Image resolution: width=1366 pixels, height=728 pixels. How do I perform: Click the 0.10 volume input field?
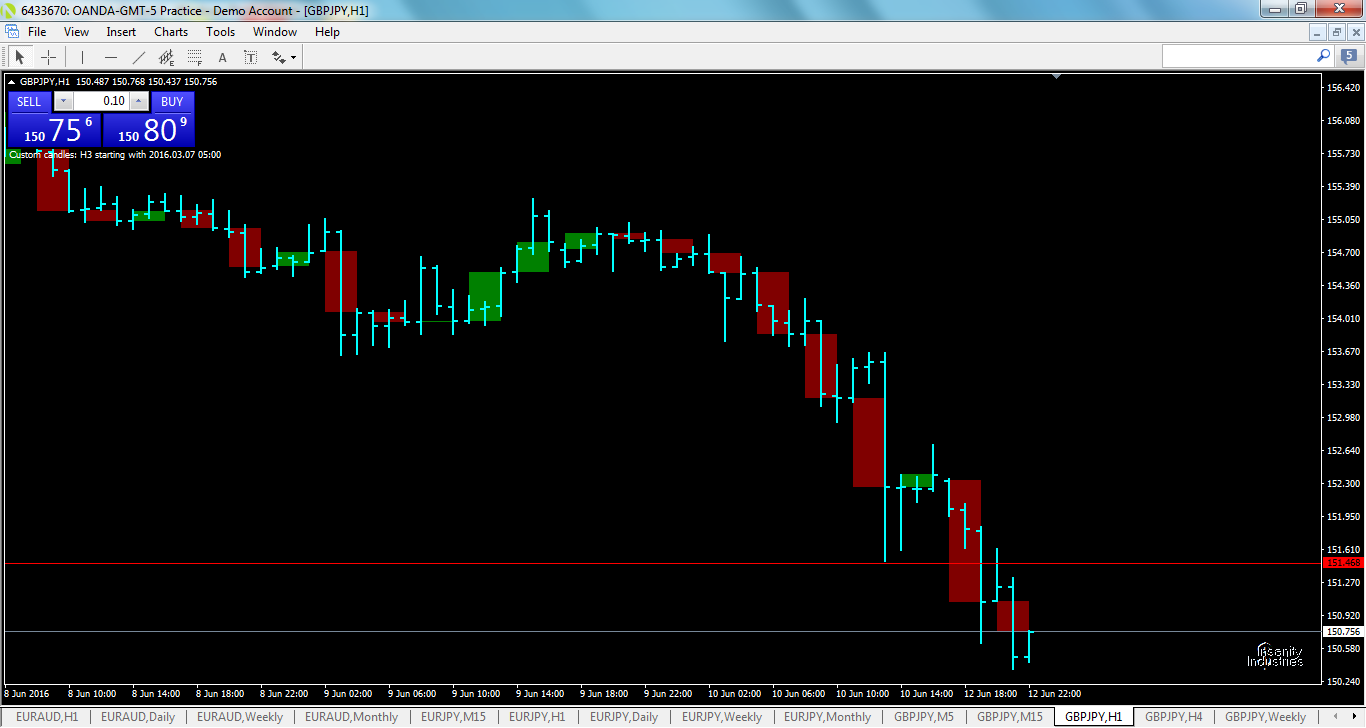(101, 101)
